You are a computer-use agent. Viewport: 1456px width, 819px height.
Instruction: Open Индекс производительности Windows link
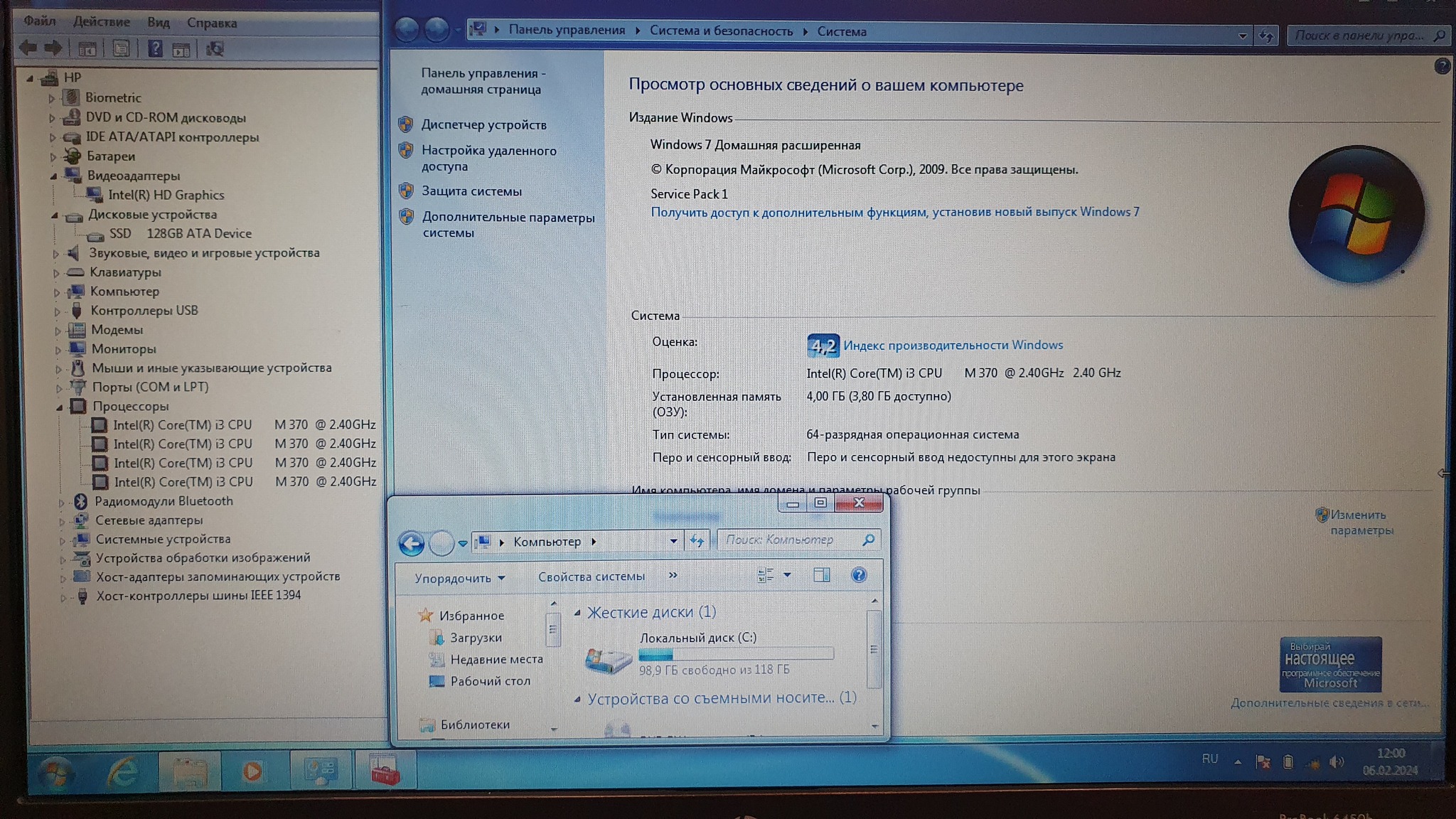(953, 345)
